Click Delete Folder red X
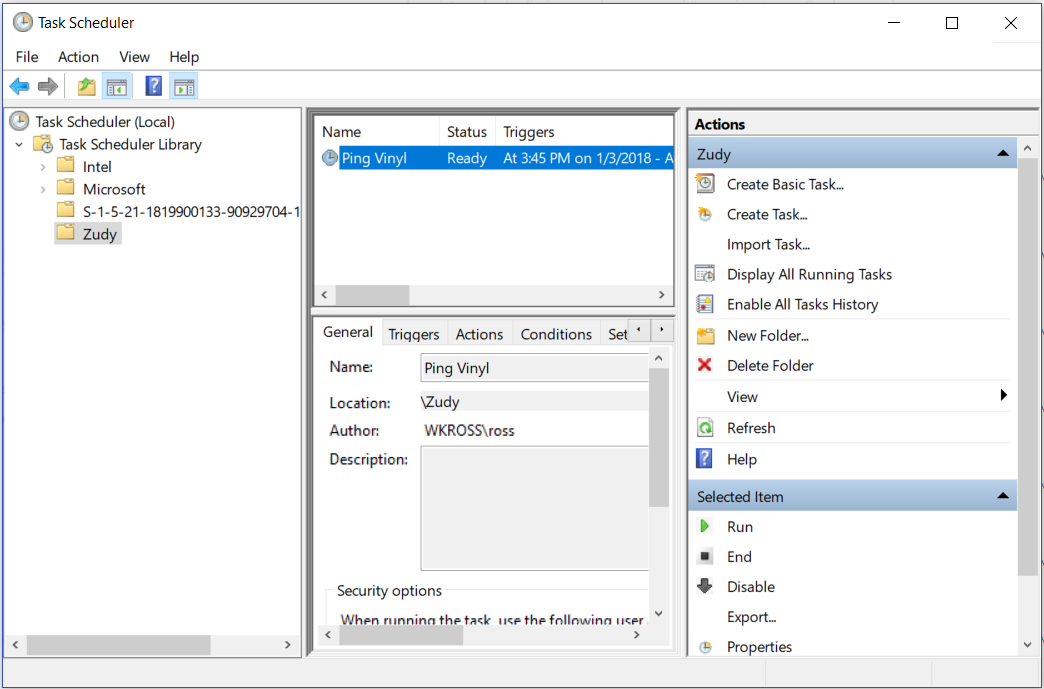The image size is (1044, 689). click(x=769, y=366)
